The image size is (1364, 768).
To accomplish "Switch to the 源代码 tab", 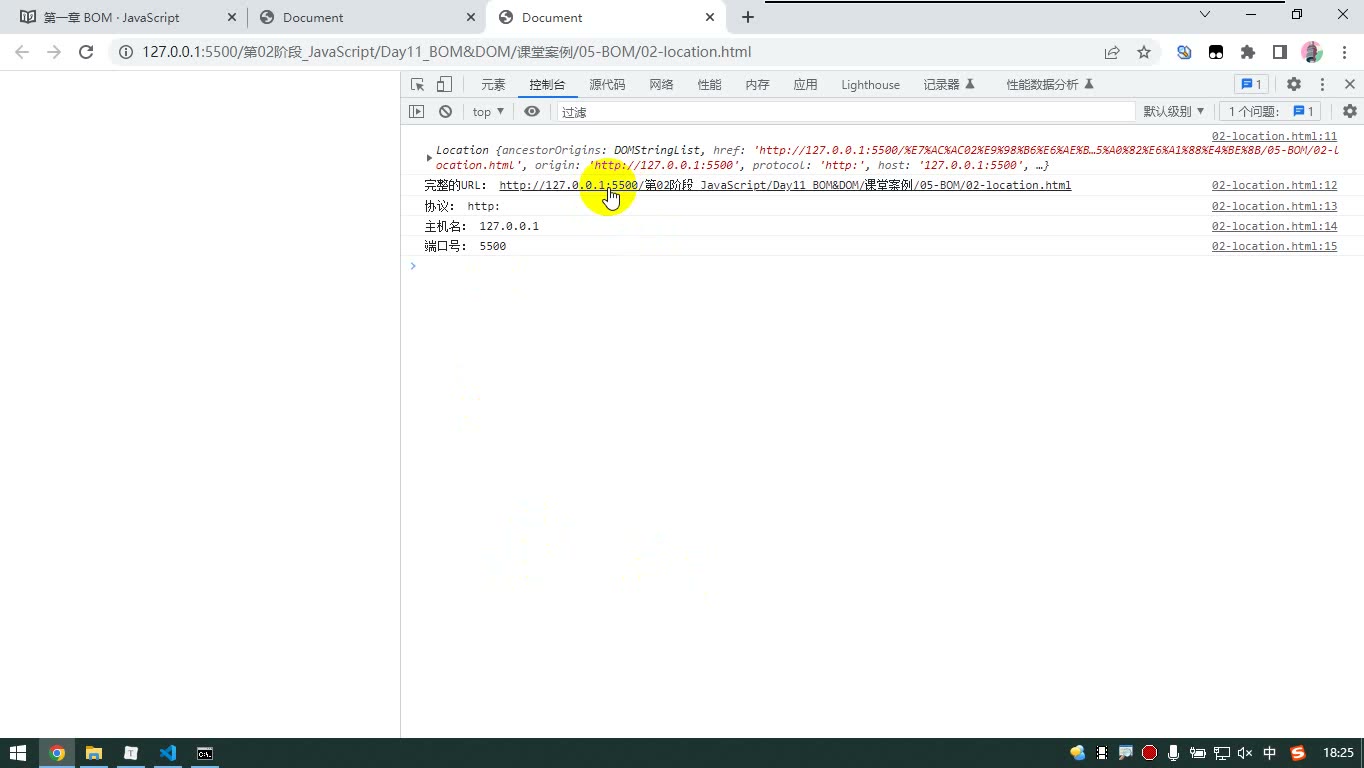I will pos(607,85).
